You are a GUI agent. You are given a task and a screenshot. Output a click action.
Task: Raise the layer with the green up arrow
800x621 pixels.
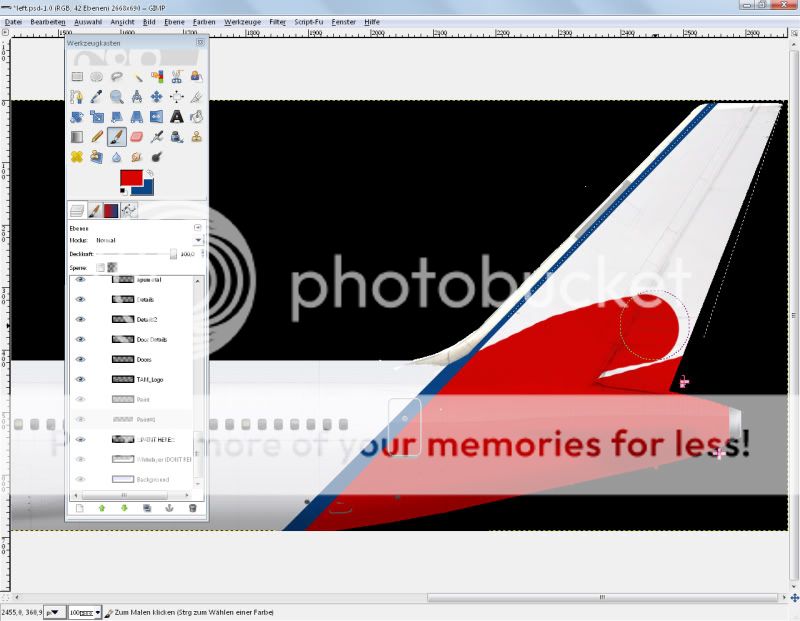click(101, 508)
